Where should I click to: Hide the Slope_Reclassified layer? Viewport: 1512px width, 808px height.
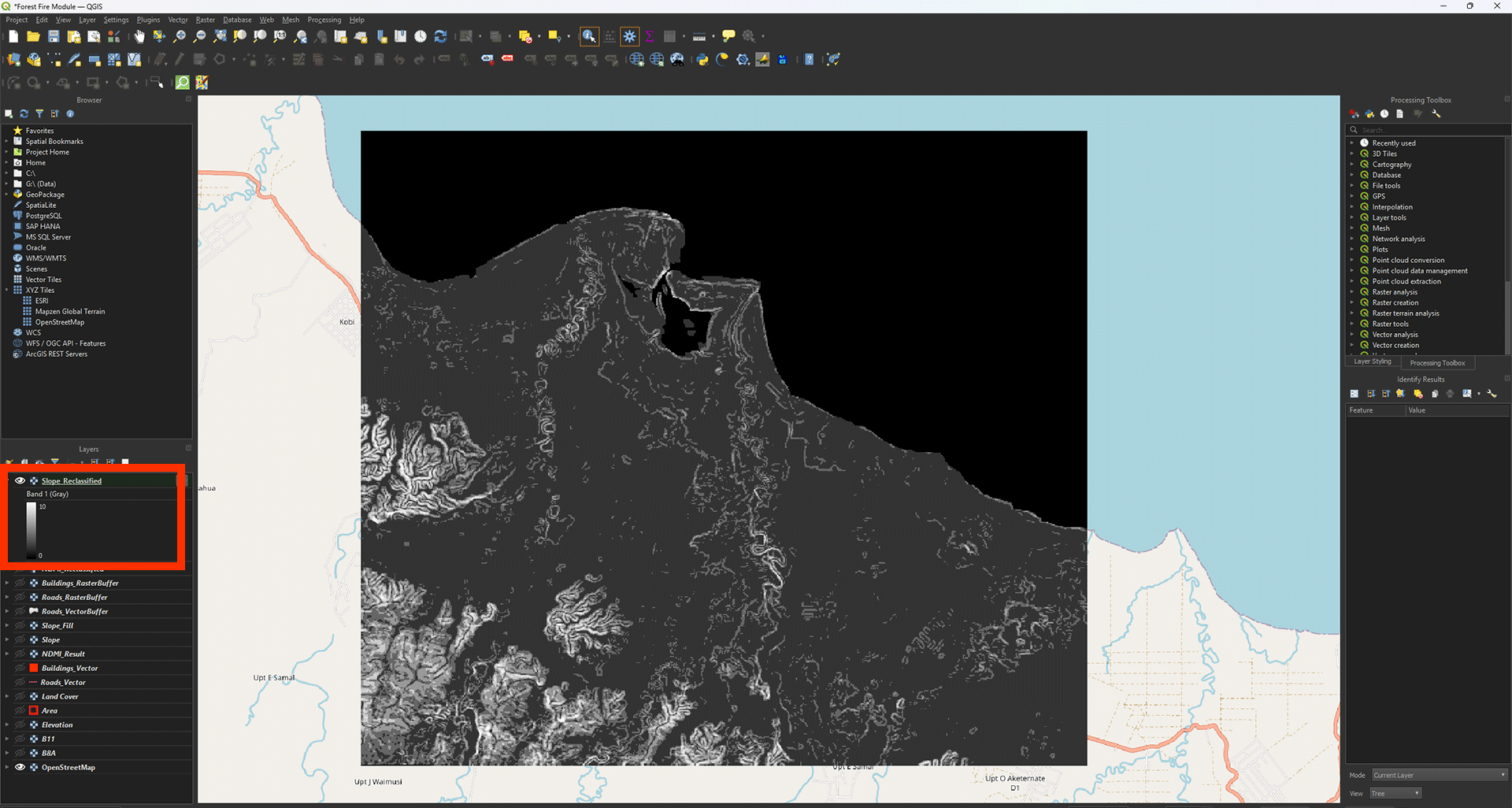[20, 480]
